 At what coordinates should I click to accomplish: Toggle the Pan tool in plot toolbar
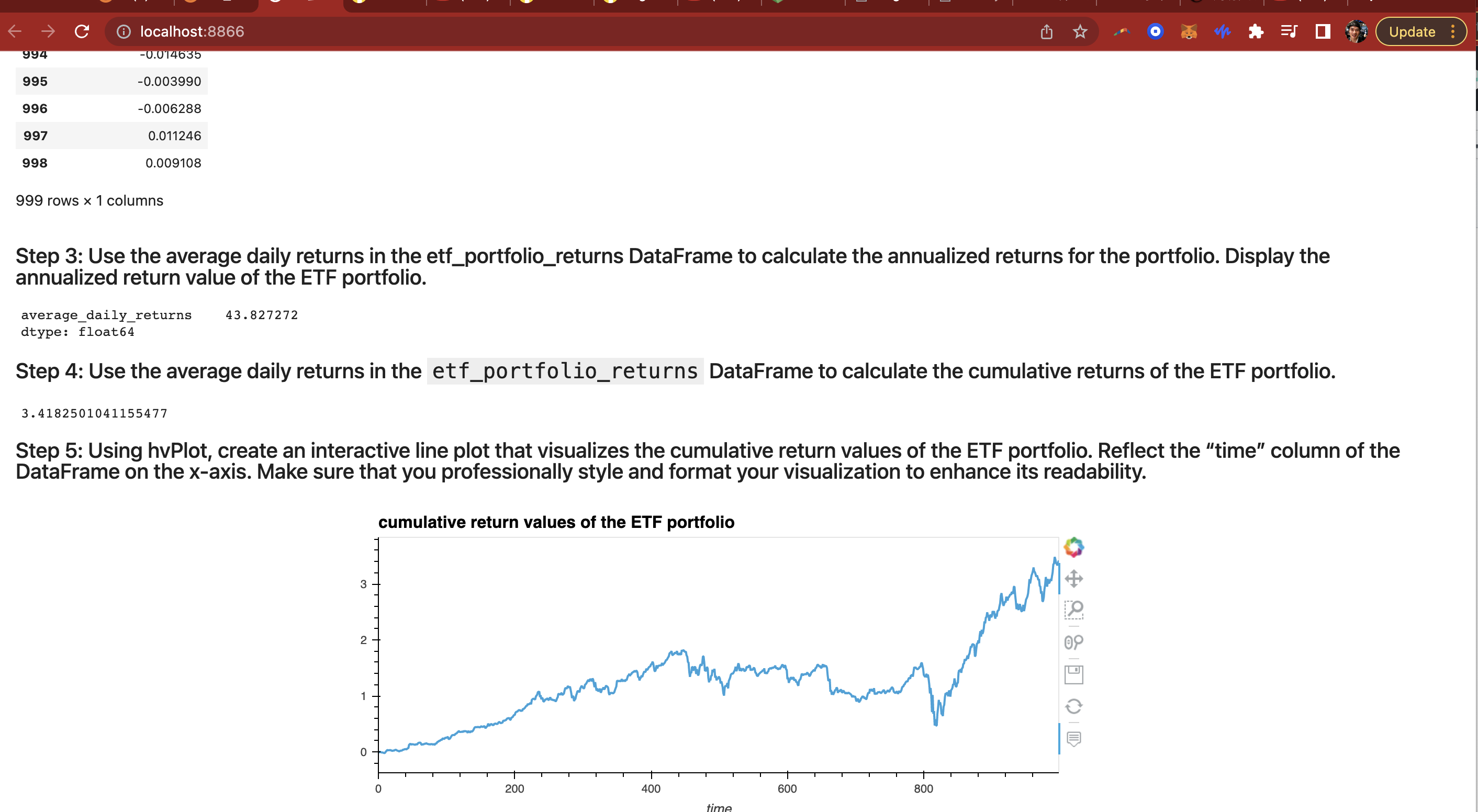pos(1073,579)
